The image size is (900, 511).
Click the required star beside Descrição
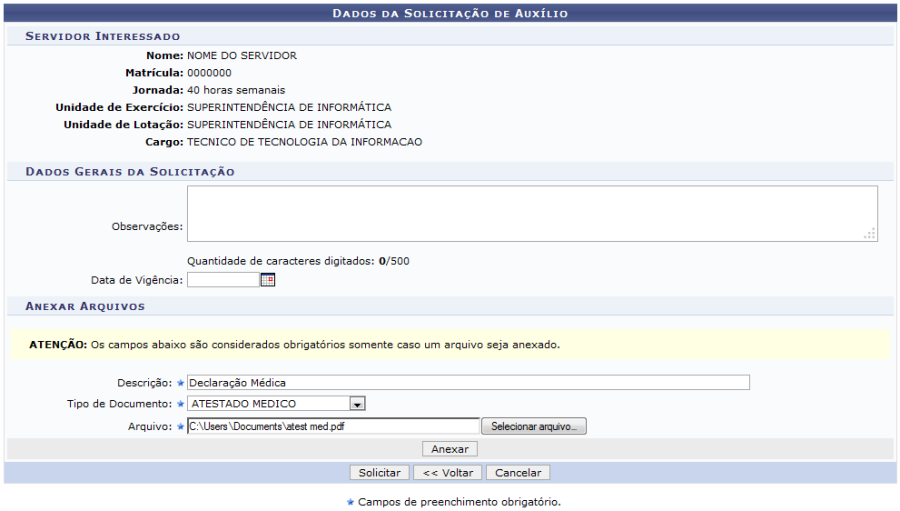click(181, 382)
